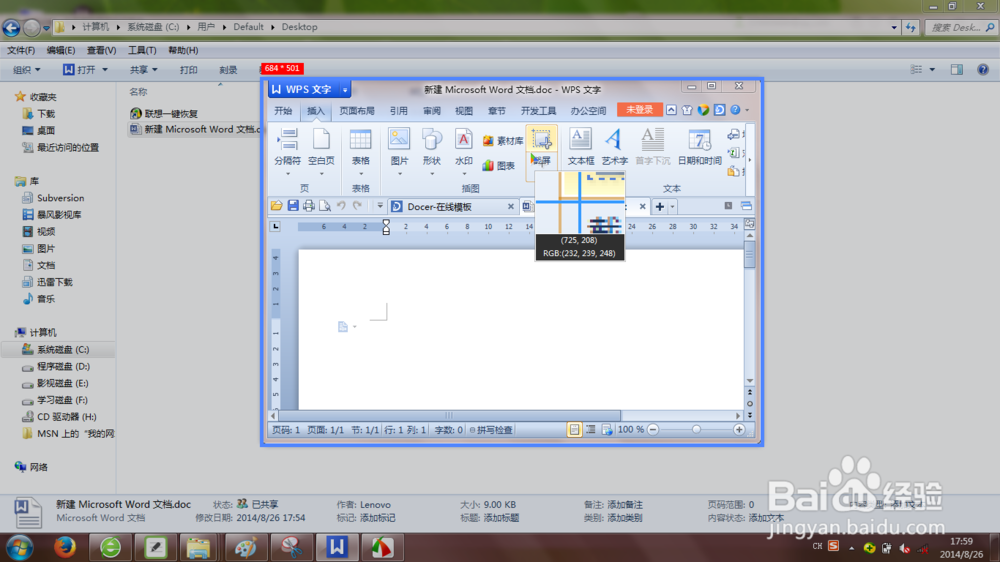Screen dimensions: 1000x562
Task: Click the undo arrow in WPS toolbar
Action: click(341, 206)
